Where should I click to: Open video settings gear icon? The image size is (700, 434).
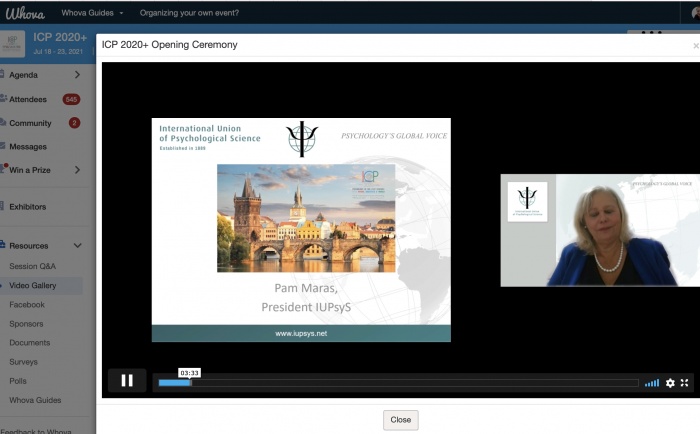(670, 383)
